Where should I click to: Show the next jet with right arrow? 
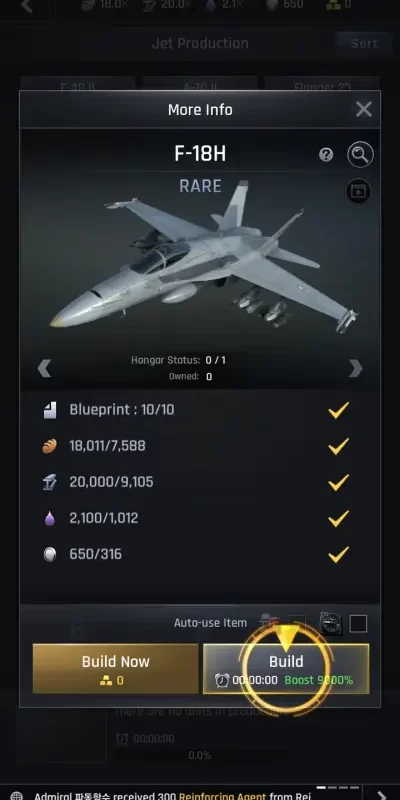click(356, 368)
